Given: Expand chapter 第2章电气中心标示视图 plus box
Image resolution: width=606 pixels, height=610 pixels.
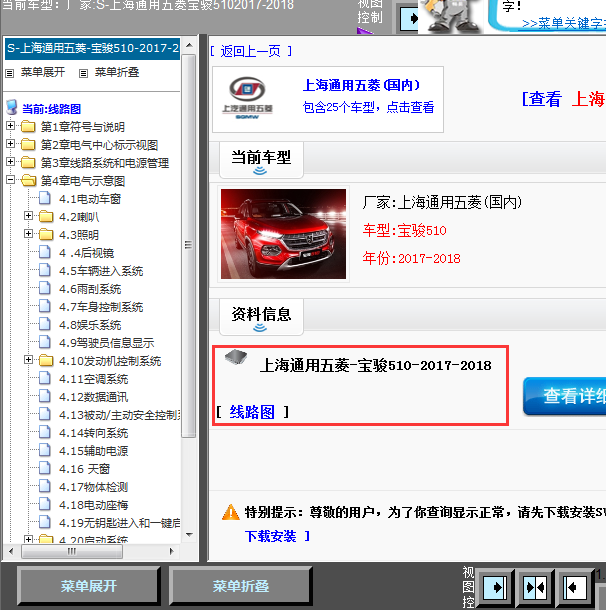Looking at the screenshot, I should click(x=11, y=144).
